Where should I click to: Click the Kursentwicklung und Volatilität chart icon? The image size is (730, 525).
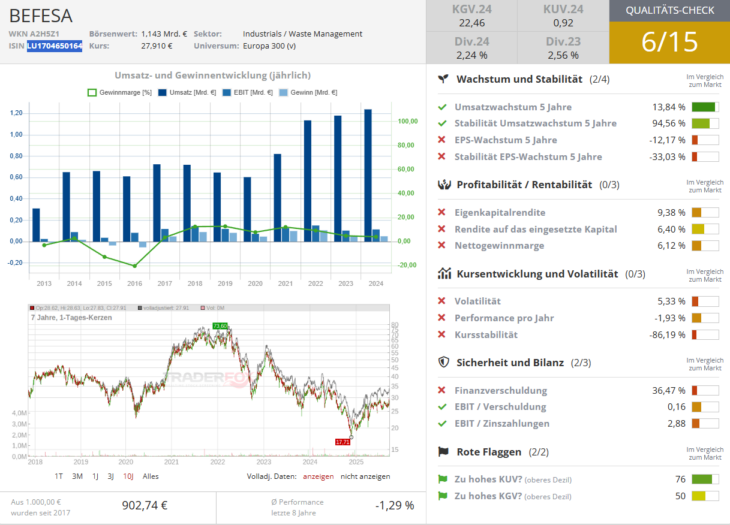coord(444,274)
